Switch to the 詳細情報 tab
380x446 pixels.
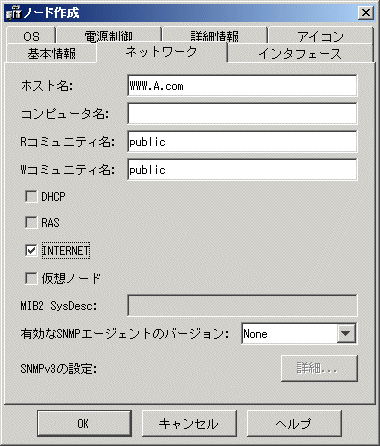[215, 35]
